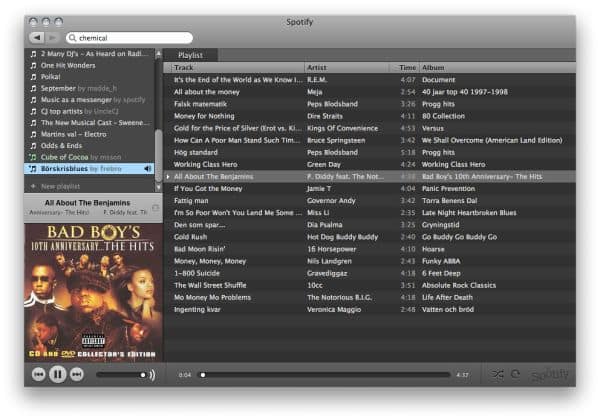Sort by the Album column header

point(497,67)
